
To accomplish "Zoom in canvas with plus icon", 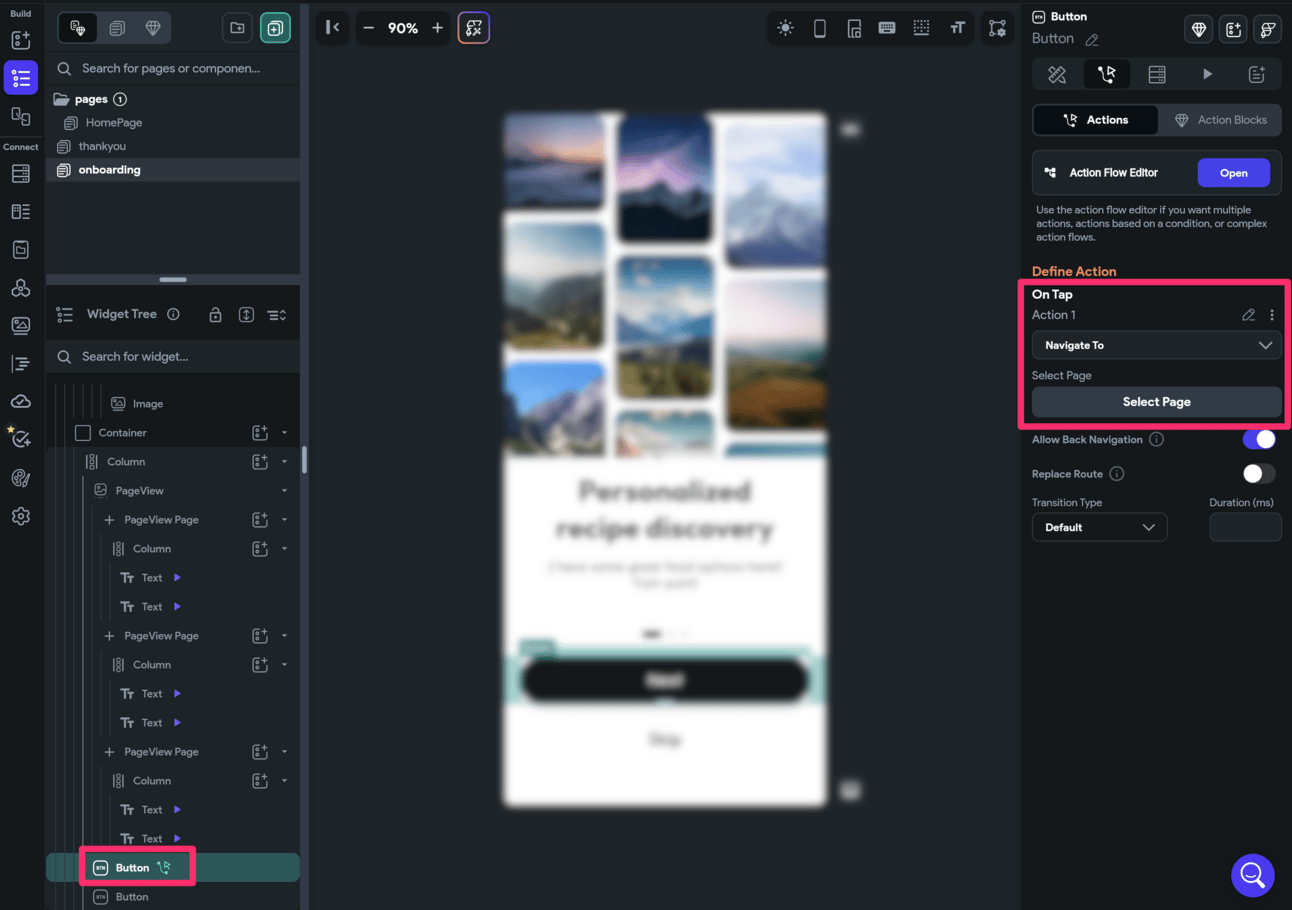I will (x=437, y=28).
